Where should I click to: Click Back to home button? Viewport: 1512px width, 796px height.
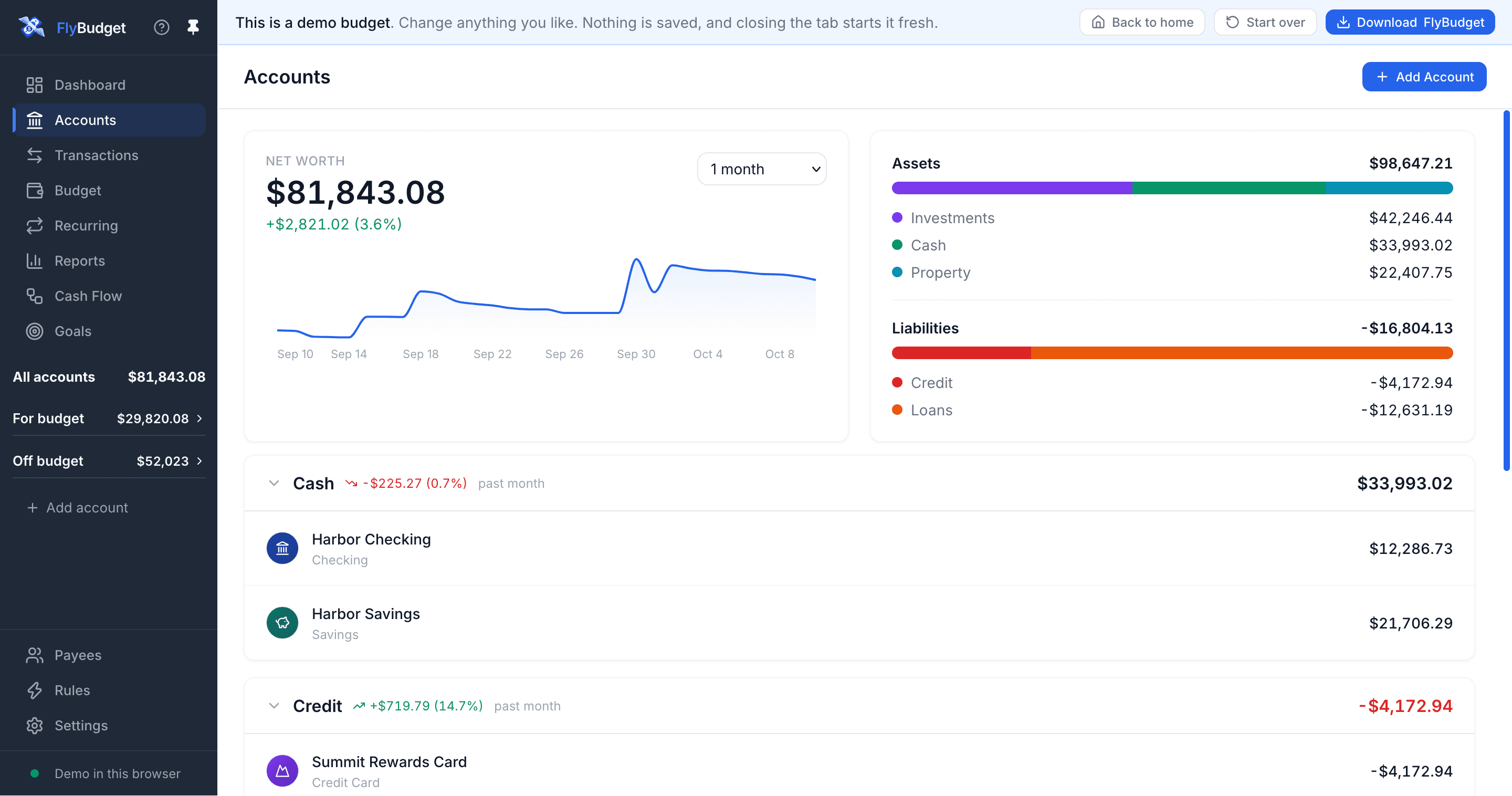(1142, 22)
